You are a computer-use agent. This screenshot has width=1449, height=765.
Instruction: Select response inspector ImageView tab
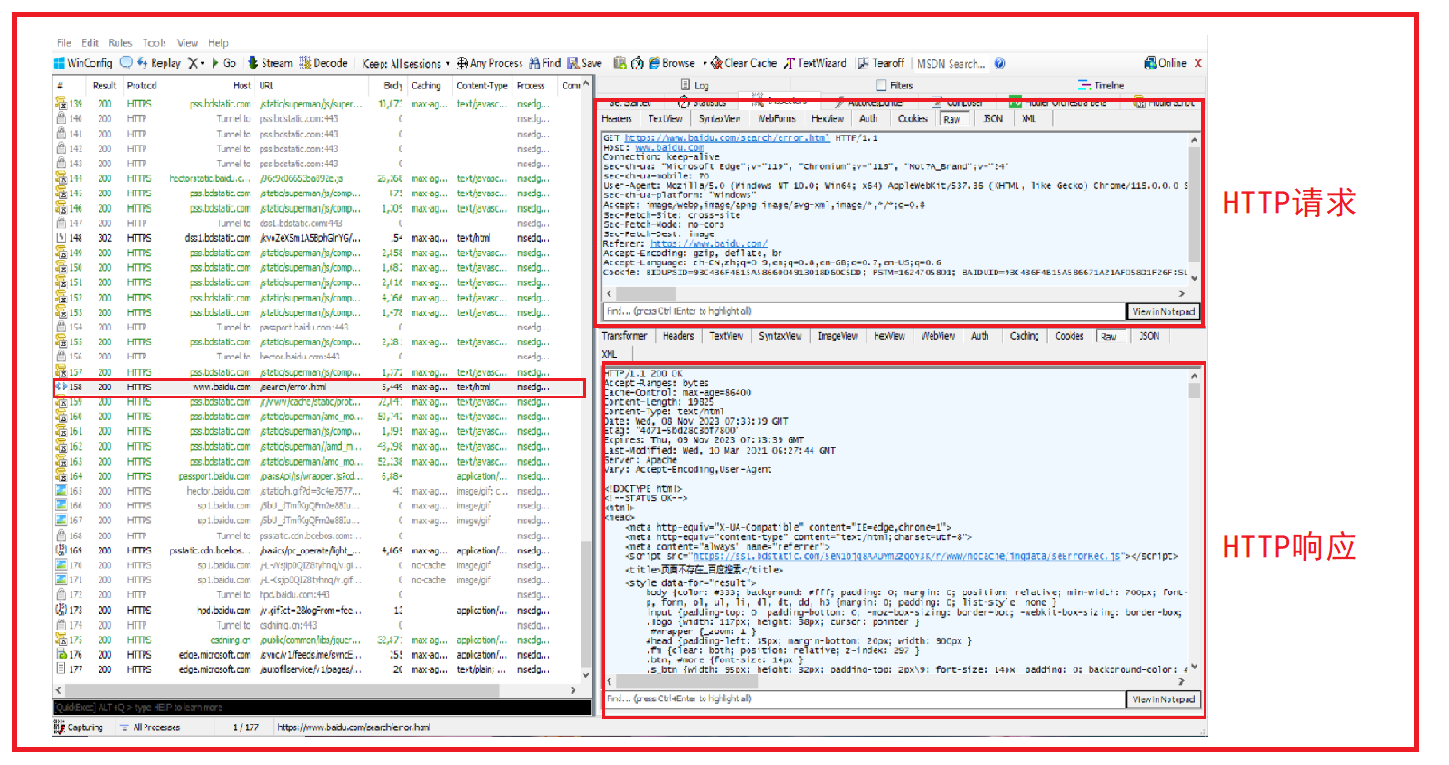pyautogui.click(x=837, y=336)
